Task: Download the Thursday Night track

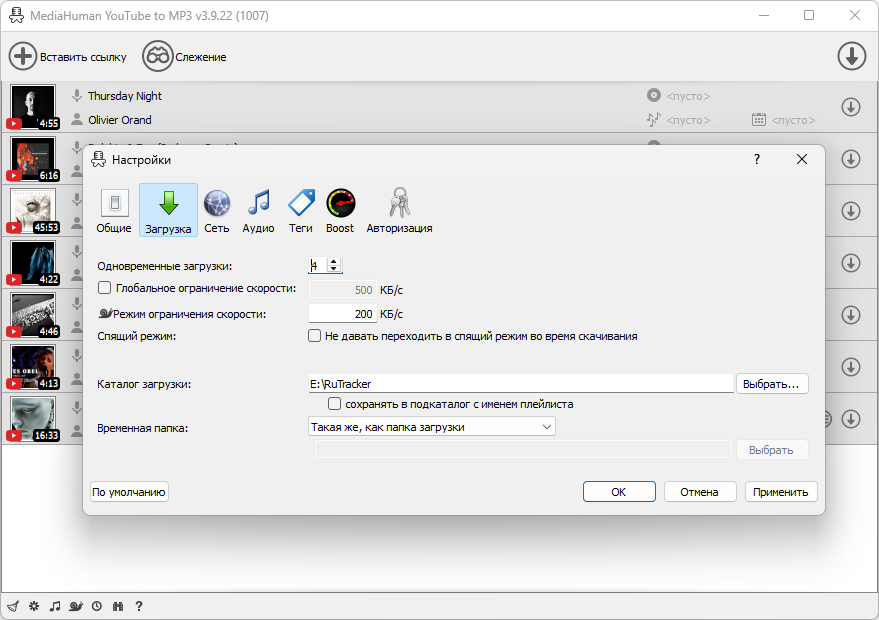Action: click(x=850, y=107)
